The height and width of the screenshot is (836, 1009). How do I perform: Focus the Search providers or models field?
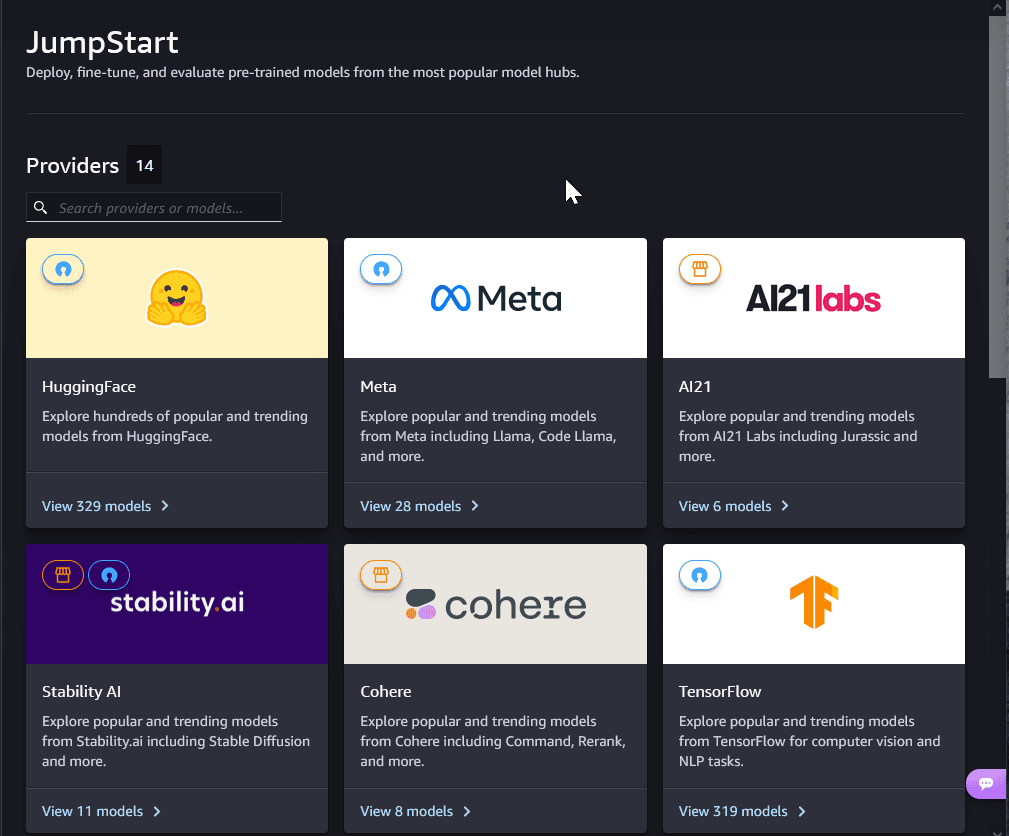coord(154,207)
